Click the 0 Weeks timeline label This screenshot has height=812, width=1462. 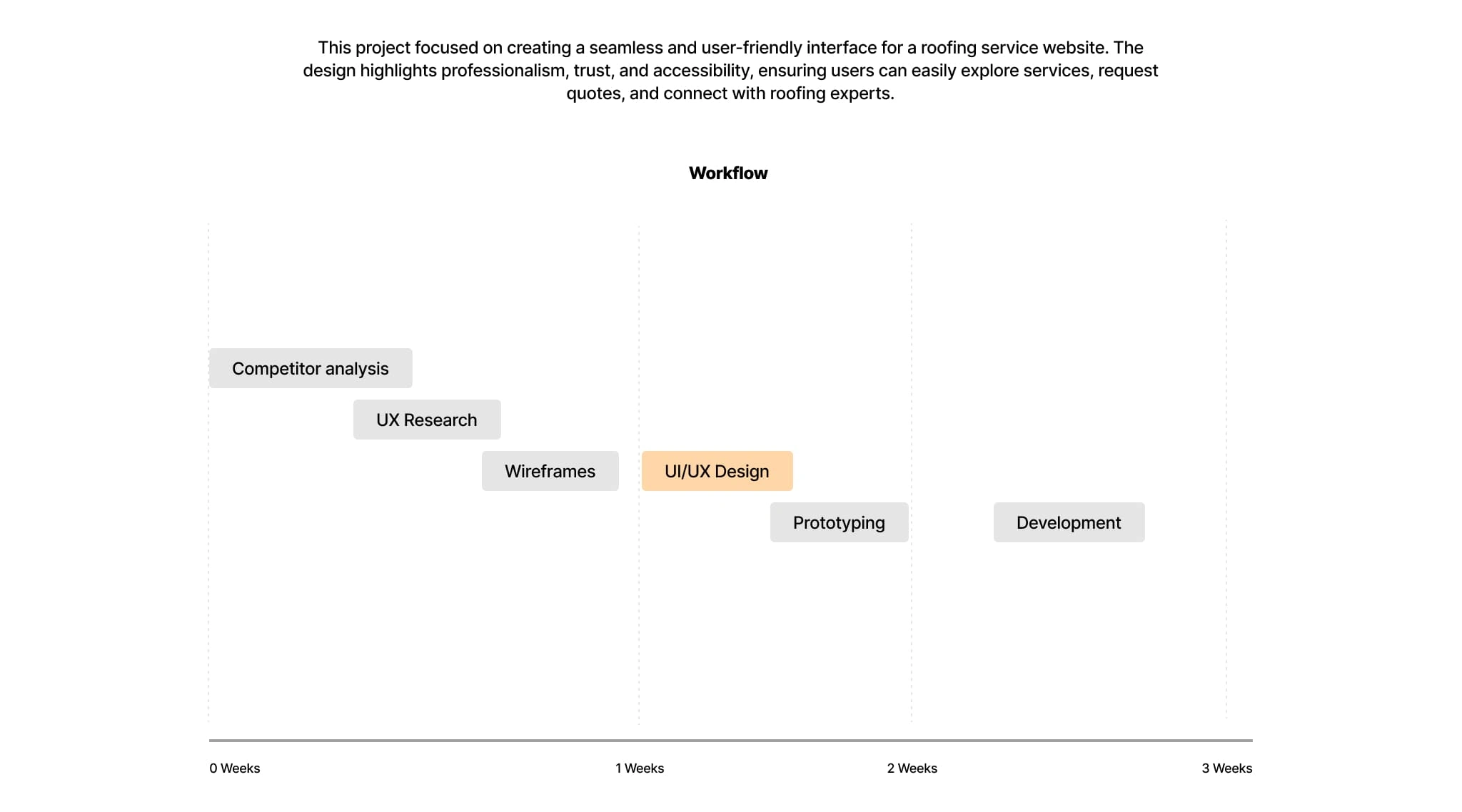click(x=235, y=768)
